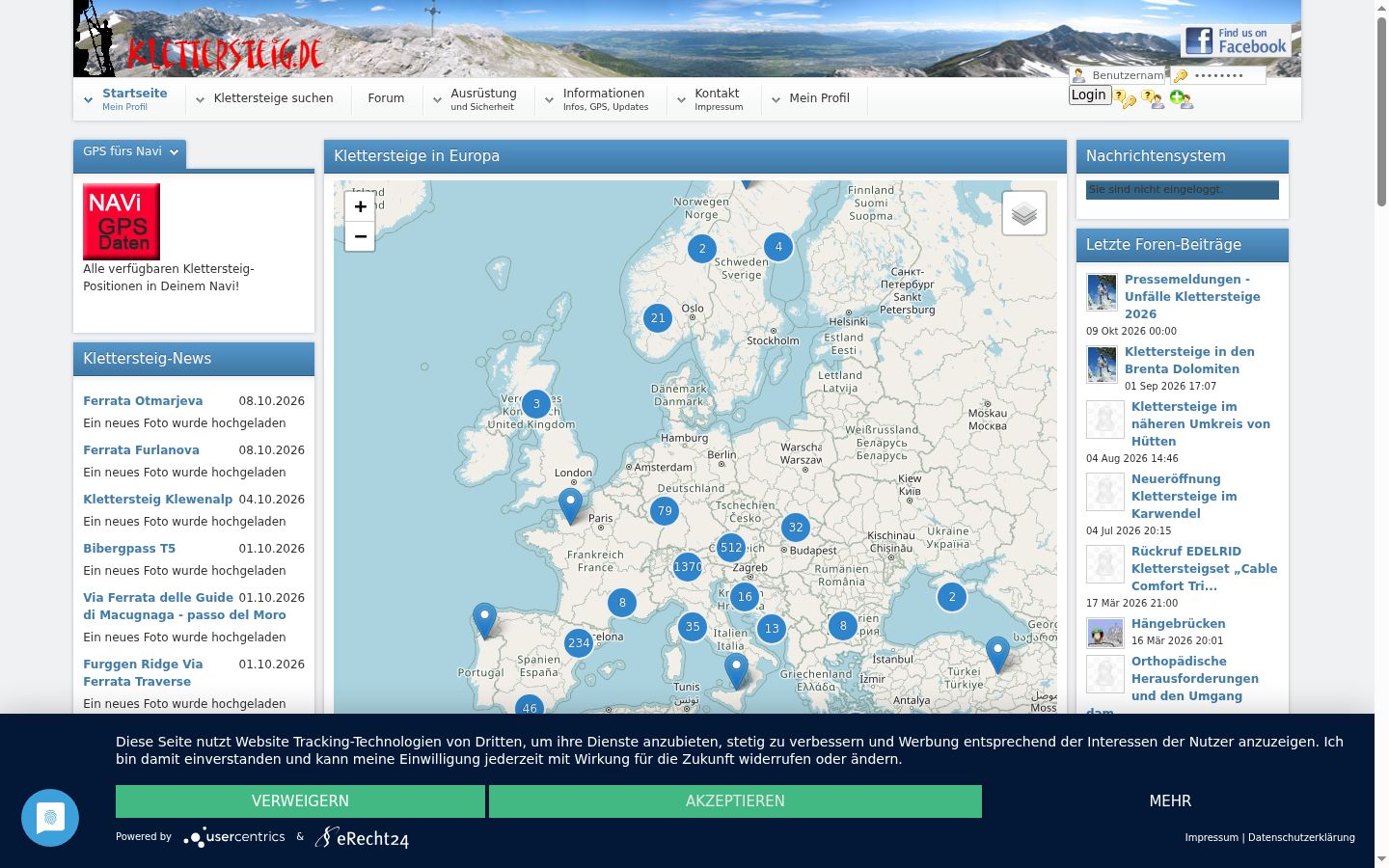Select the map pin east of Türkiye

998,653
